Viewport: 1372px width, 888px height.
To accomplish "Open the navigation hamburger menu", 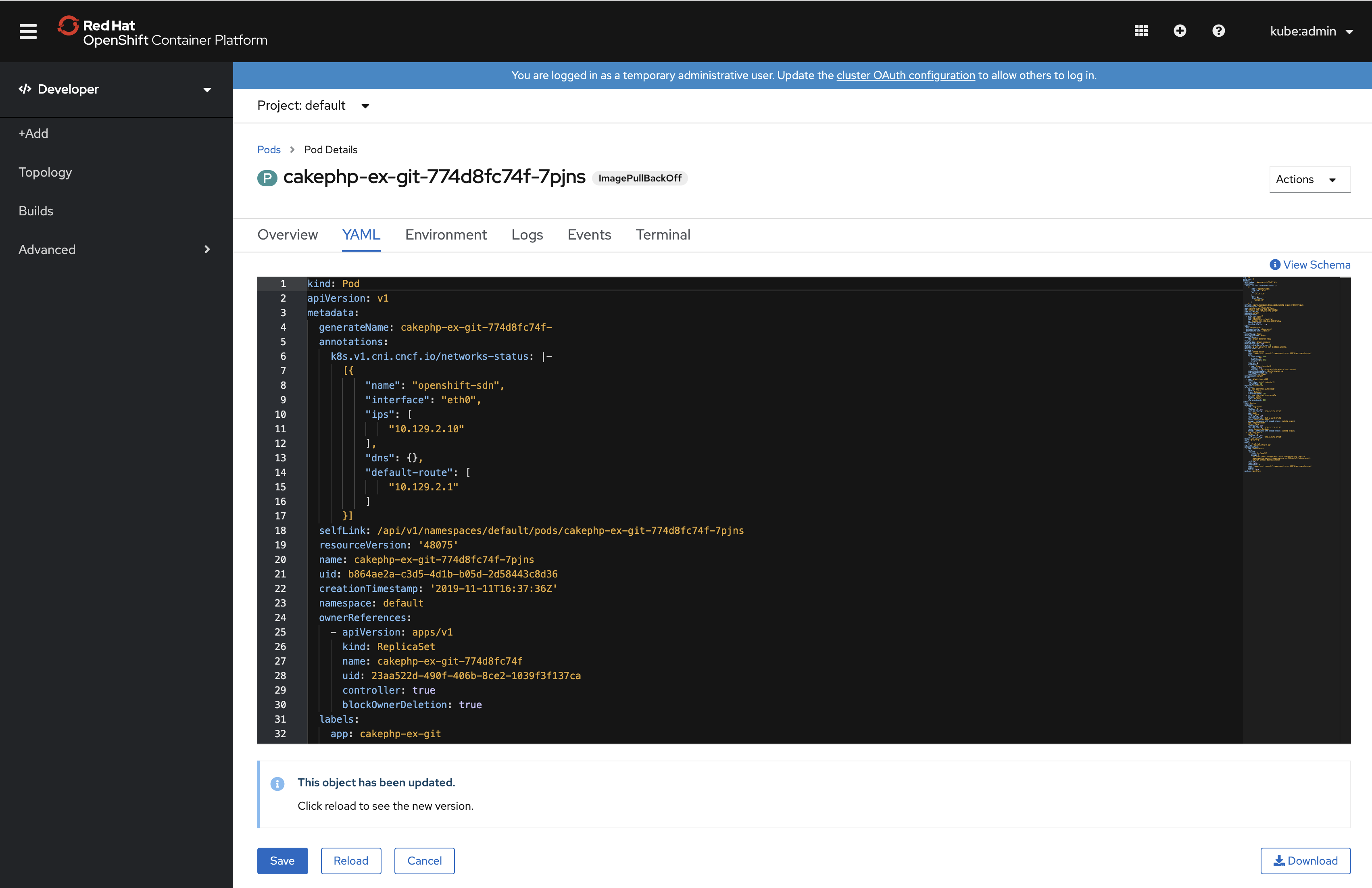I will point(28,31).
